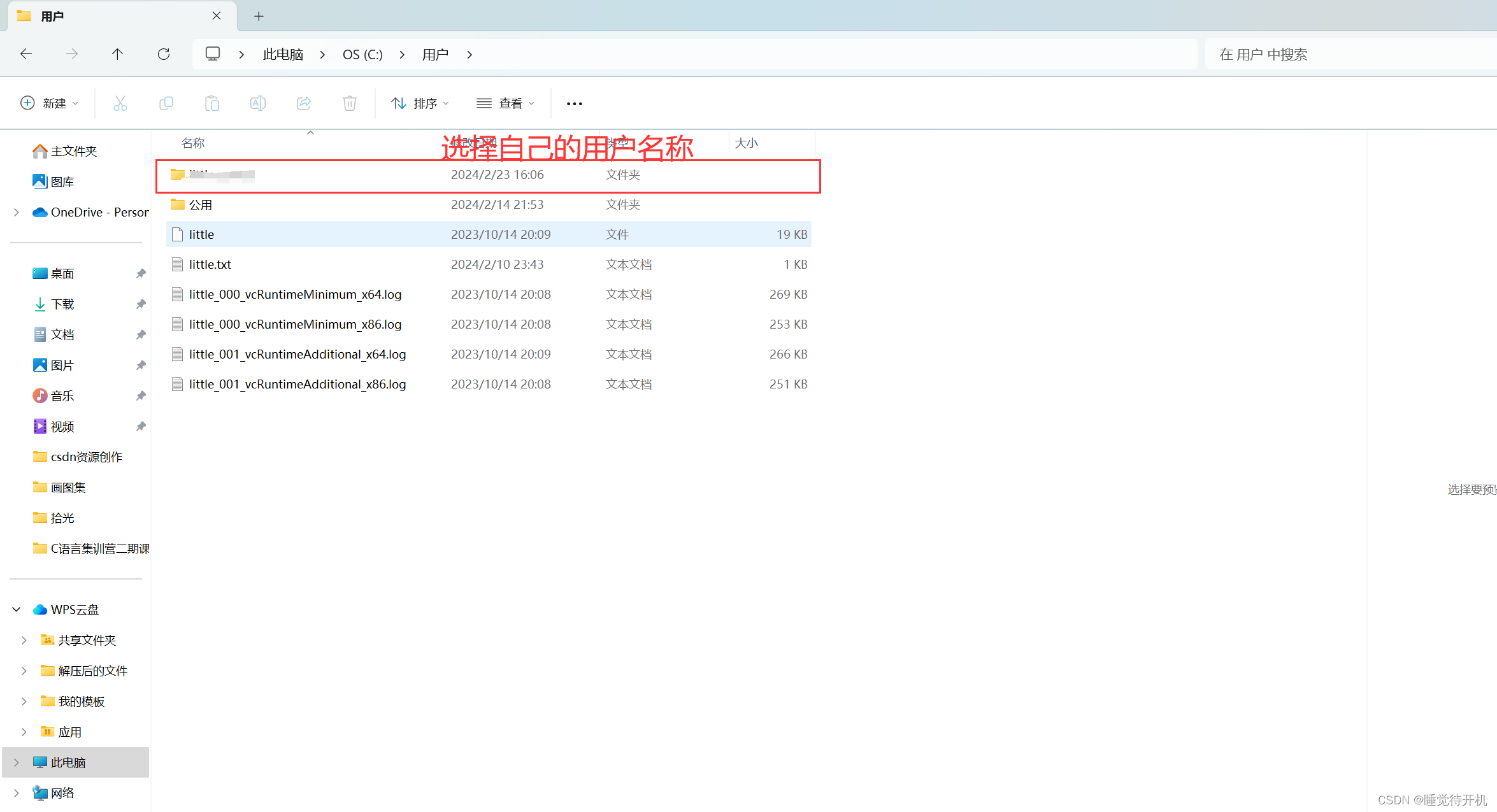Open 视频 in quick access

[x=54, y=426]
